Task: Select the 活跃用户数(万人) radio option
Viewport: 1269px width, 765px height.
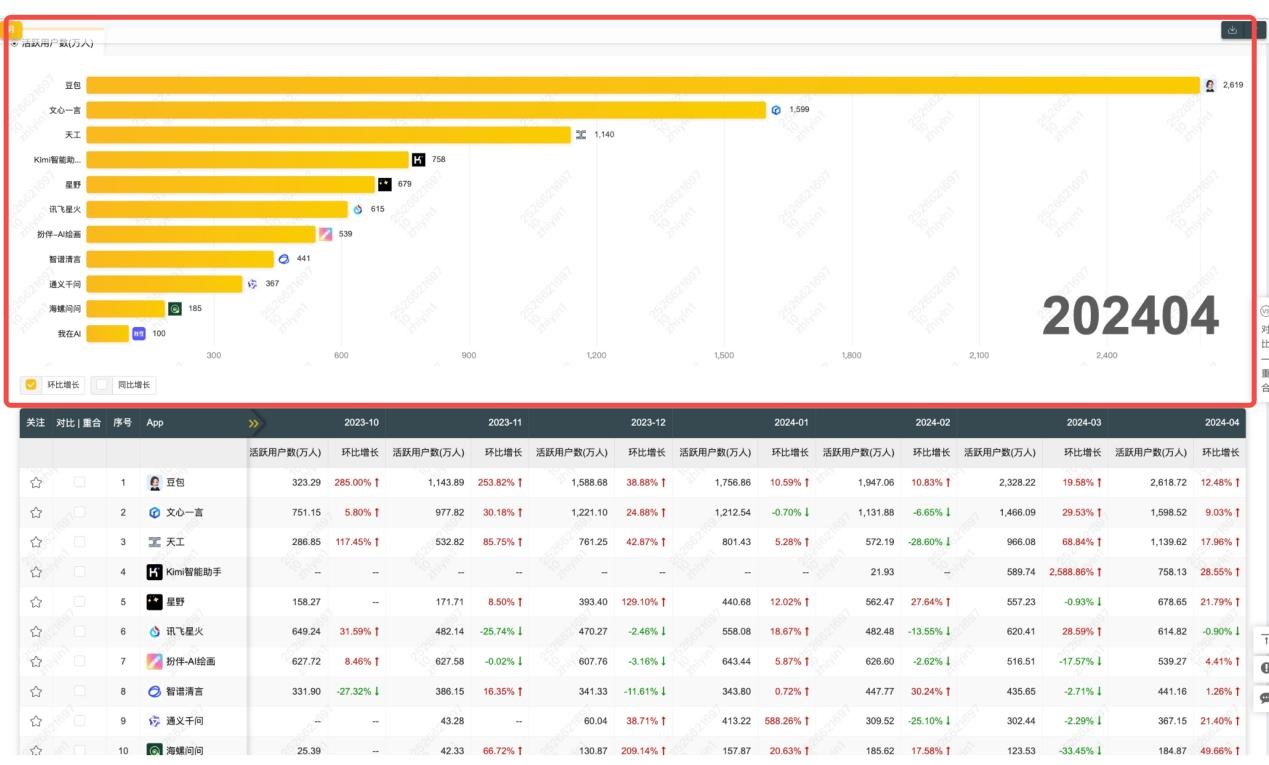Action: click(x=14, y=43)
